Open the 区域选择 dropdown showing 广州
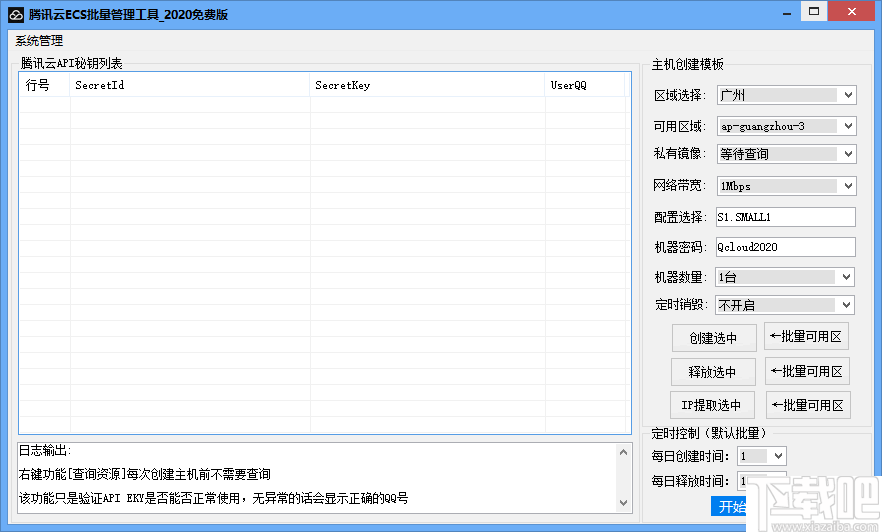The height and width of the screenshot is (532, 882). coord(786,95)
